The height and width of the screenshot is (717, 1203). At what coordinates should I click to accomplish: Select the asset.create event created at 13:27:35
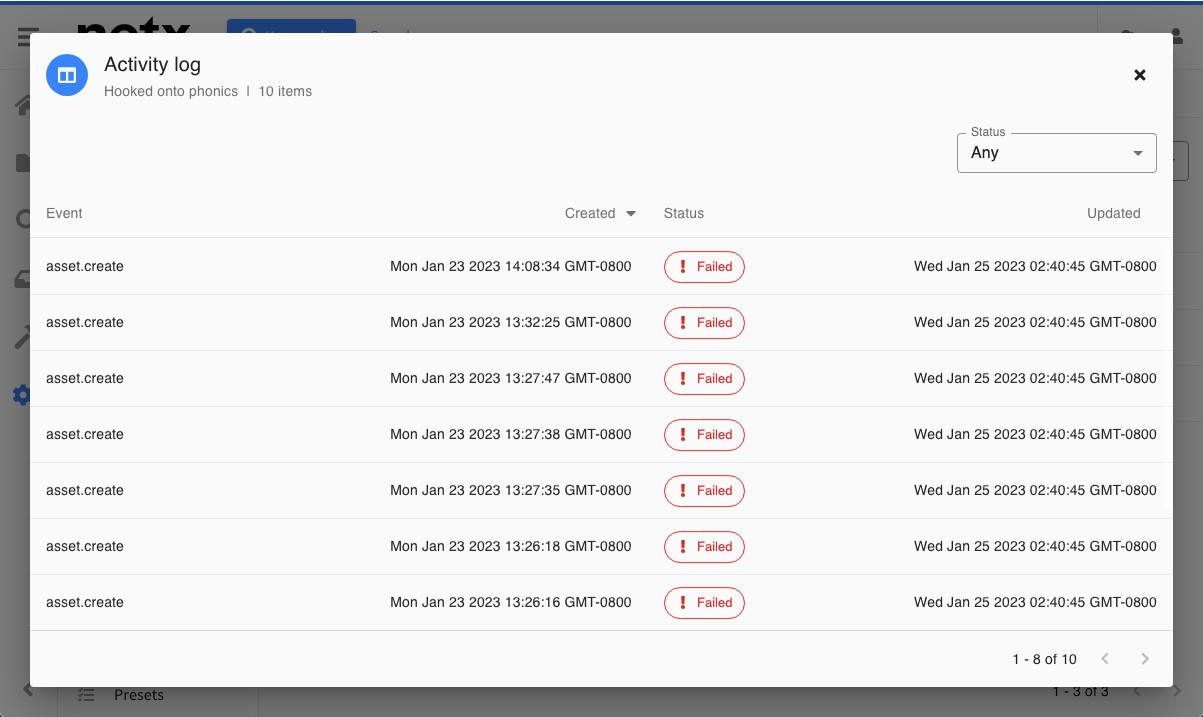(85, 491)
